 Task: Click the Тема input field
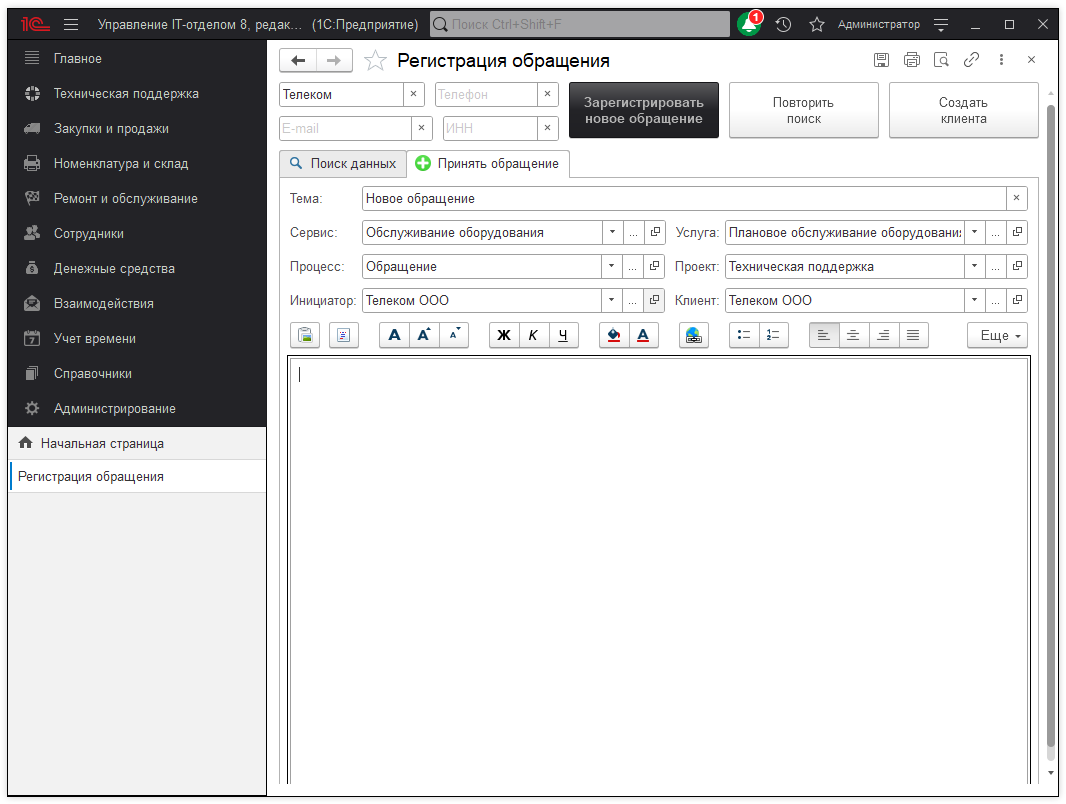click(x=683, y=199)
